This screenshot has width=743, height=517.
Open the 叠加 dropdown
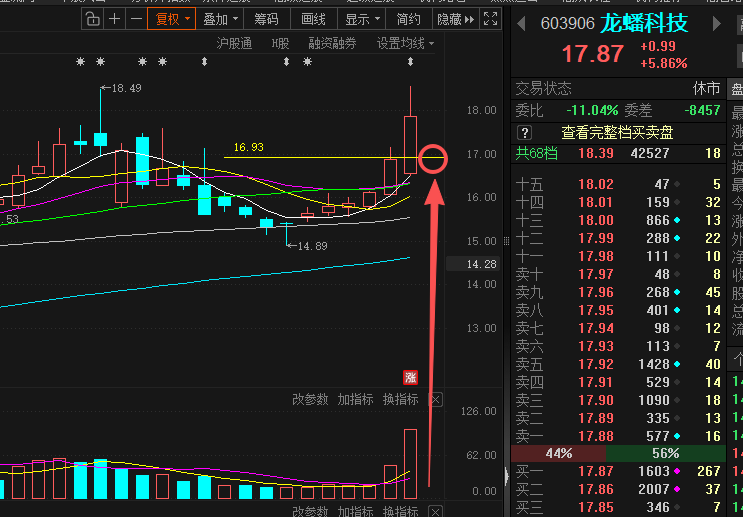(220, 19)
